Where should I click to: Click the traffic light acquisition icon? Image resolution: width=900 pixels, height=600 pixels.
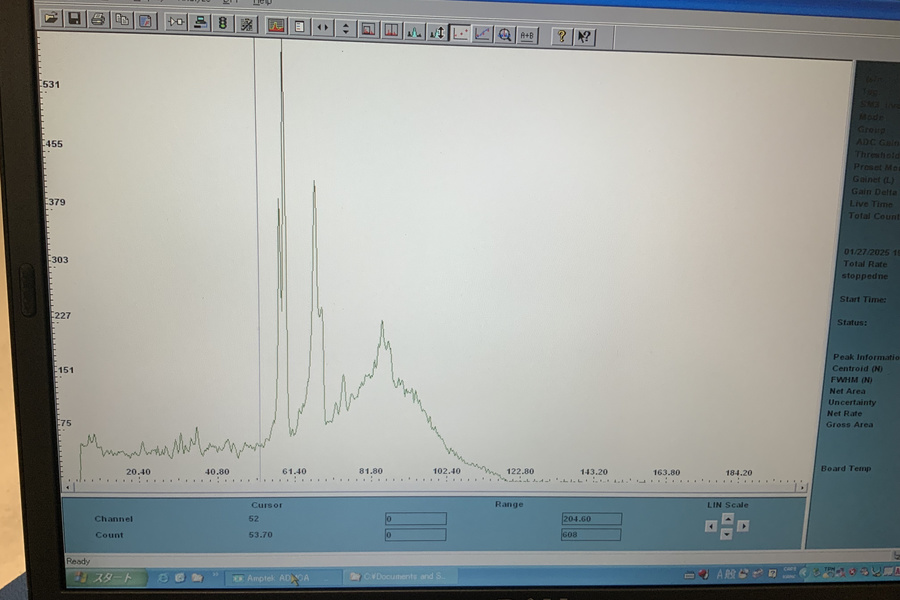coord(222,23)
